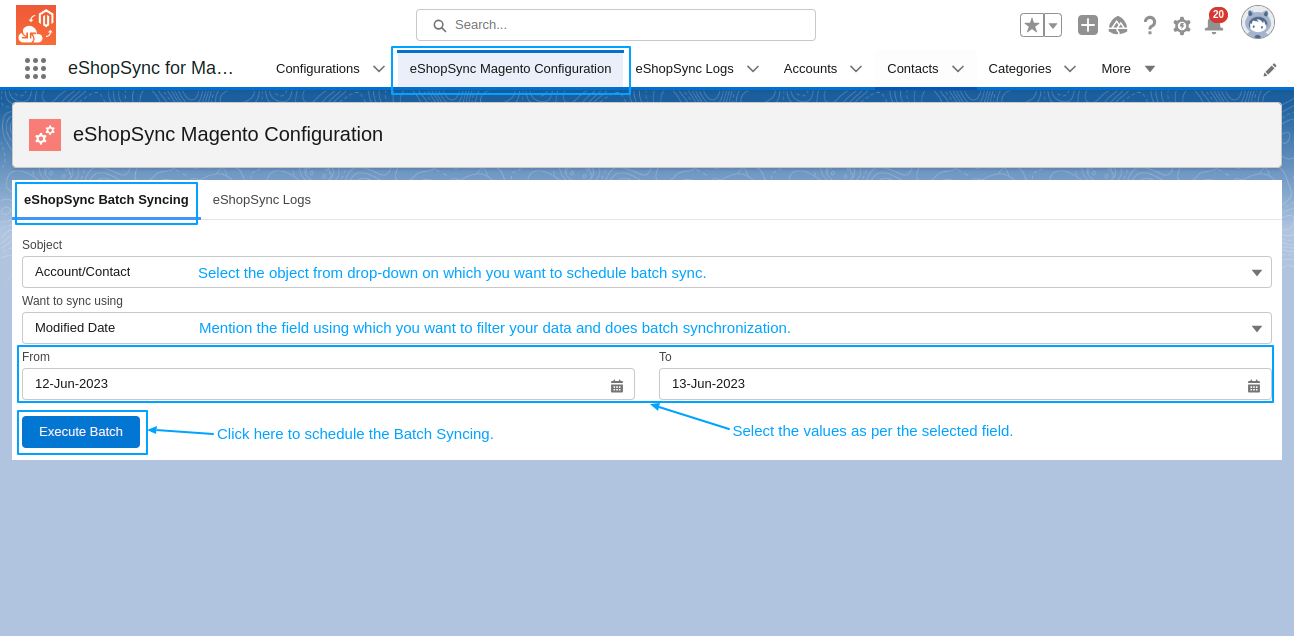This screenshot has height=636, width=1294.
Task: Switch to the eShopSync Logs subtab
Action: [262, 200]
